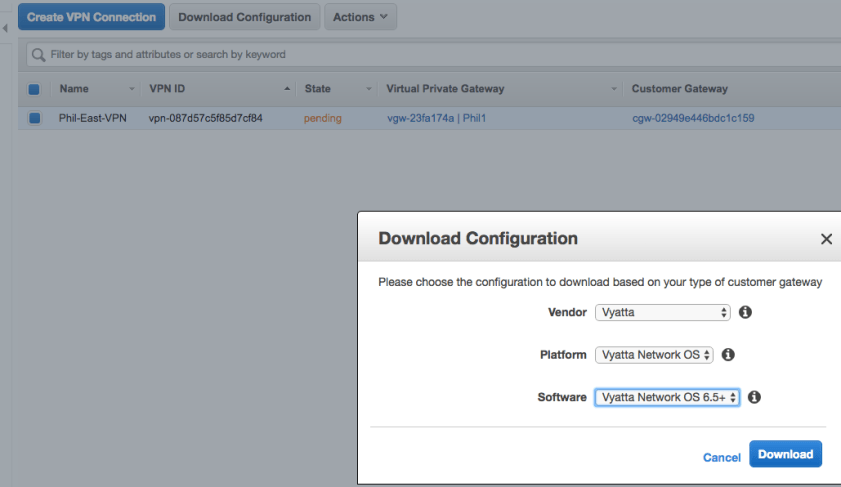
Task: Close the Download Configuration dialog
Action: [x=826, y=239]
